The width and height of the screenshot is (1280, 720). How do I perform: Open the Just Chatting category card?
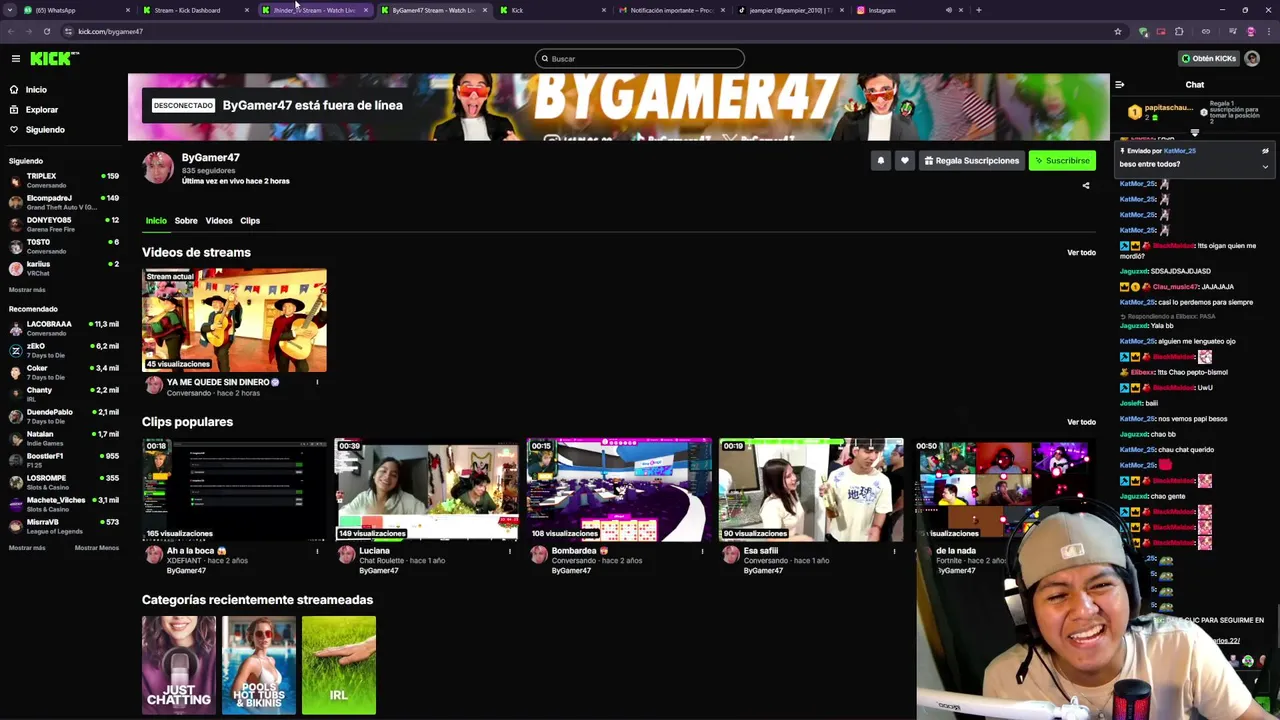(x=179, y=665)
